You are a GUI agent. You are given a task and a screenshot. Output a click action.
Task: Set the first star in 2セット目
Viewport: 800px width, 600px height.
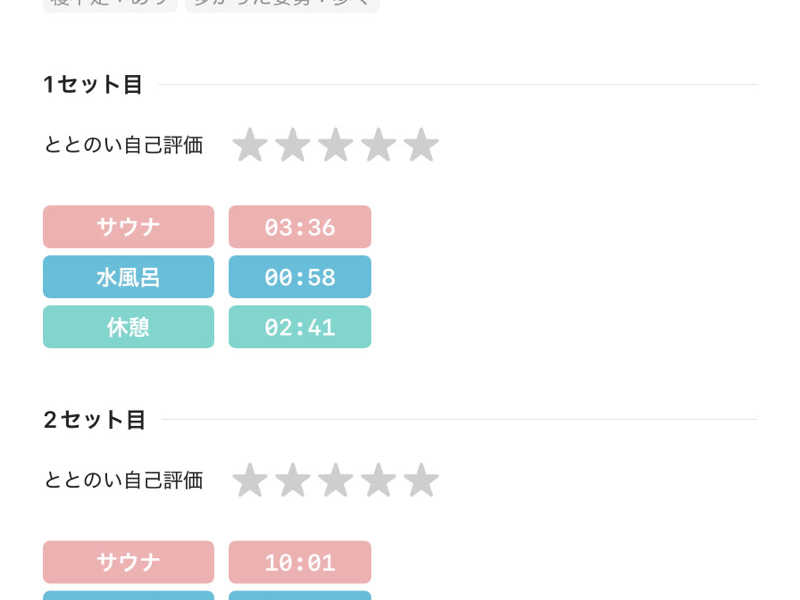pos(249,480)
